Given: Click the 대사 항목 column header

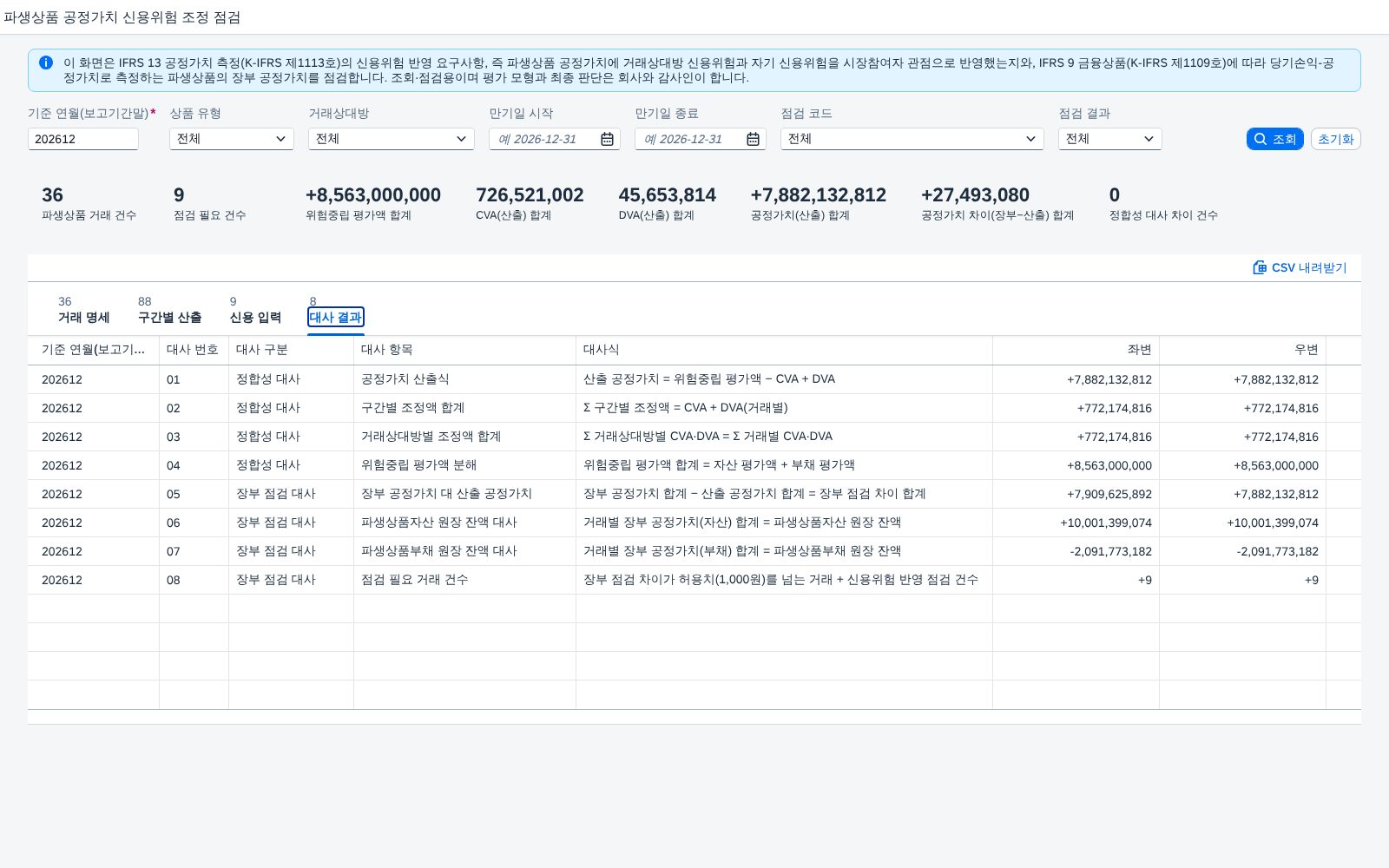Looking at the screenshot, I should click(x=464, y=350).
